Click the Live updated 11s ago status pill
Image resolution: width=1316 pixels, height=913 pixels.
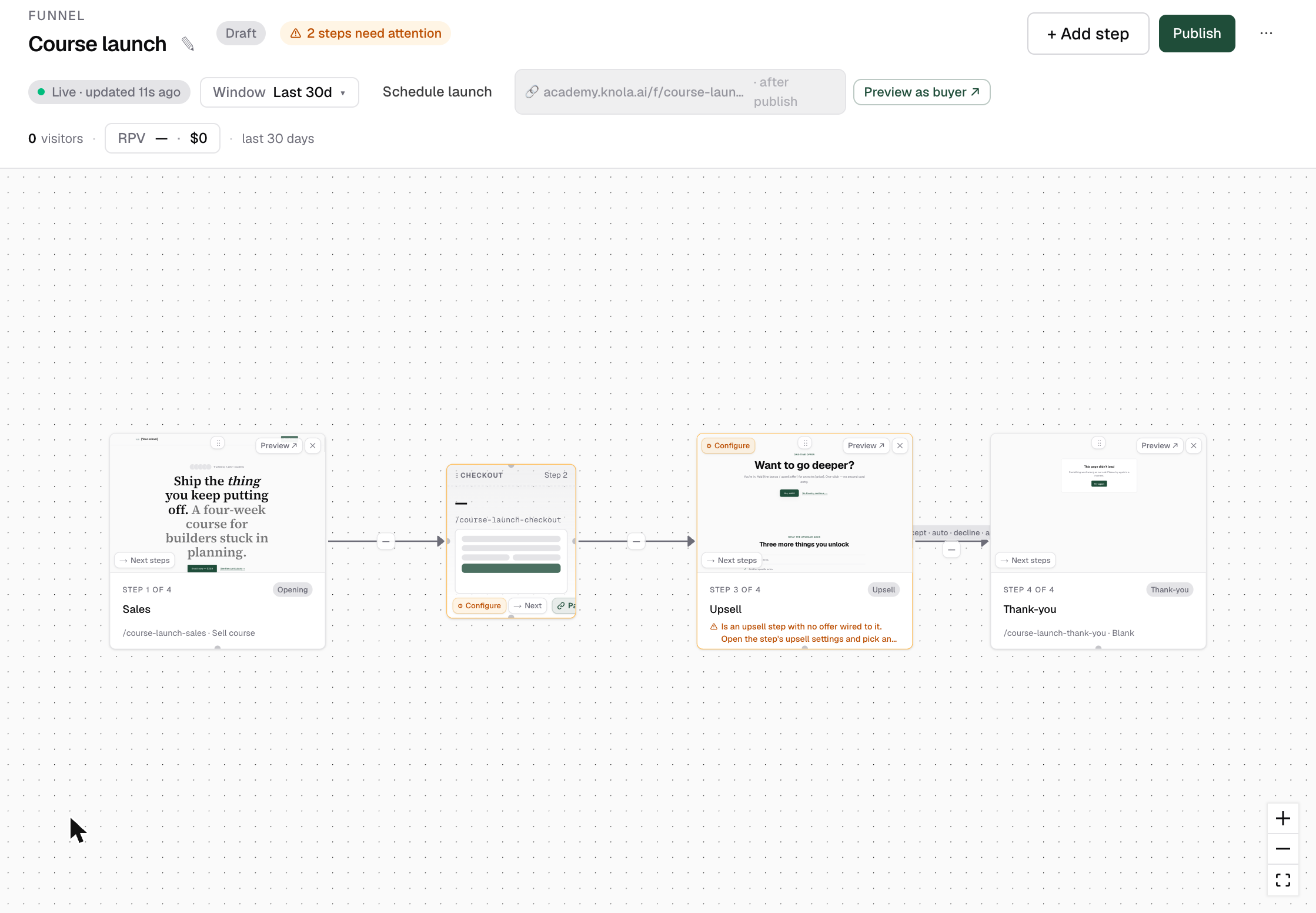pos(110,92)
